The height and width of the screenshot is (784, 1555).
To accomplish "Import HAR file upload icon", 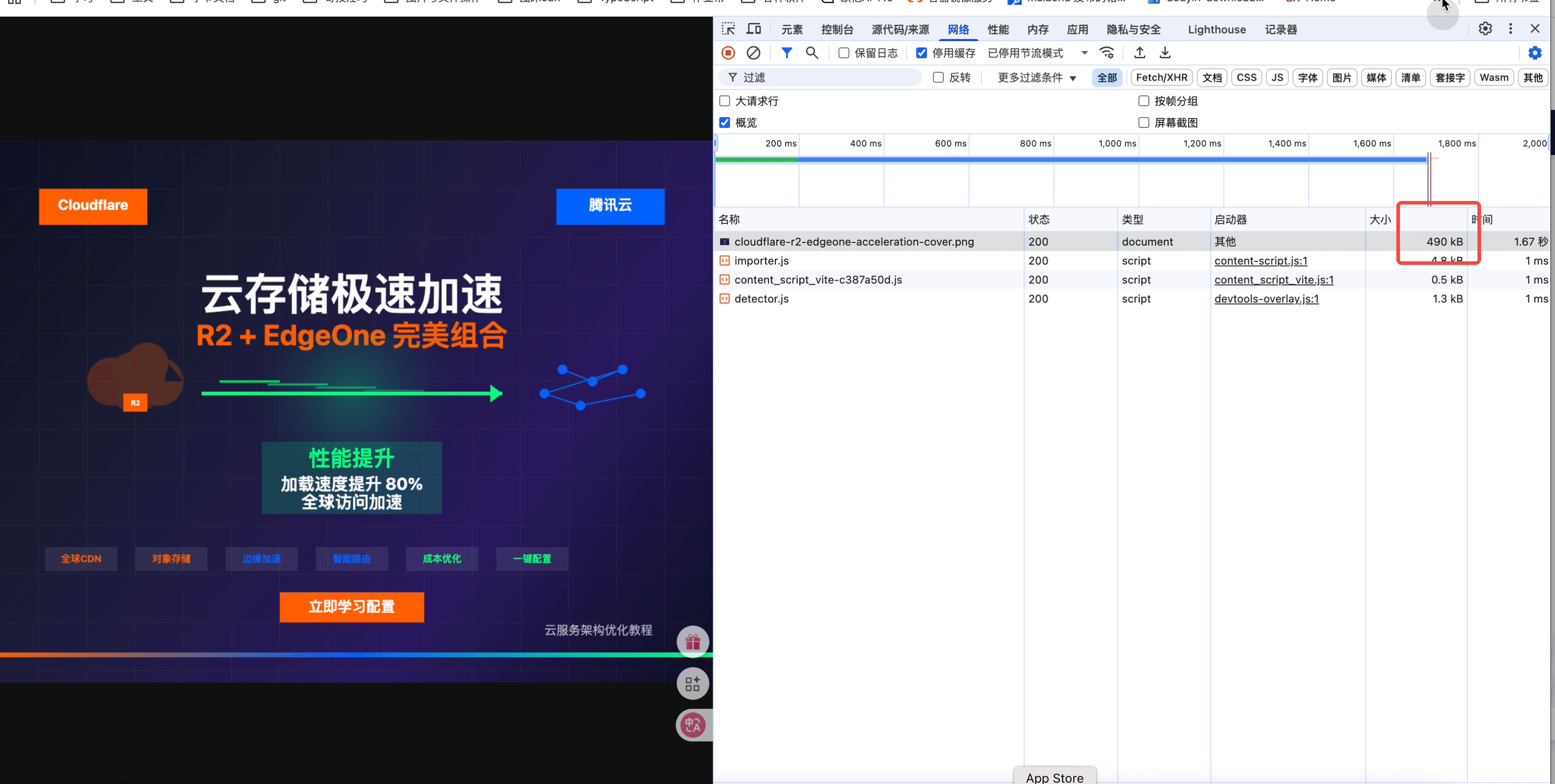I will (x=1140, y=53).
